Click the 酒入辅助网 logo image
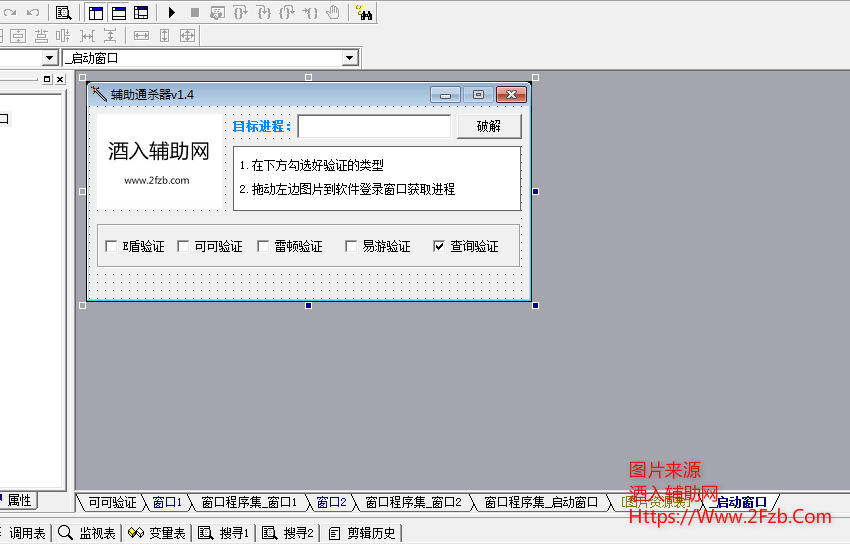The height and width of the screenshot is (544, 850). coord(158,162)
